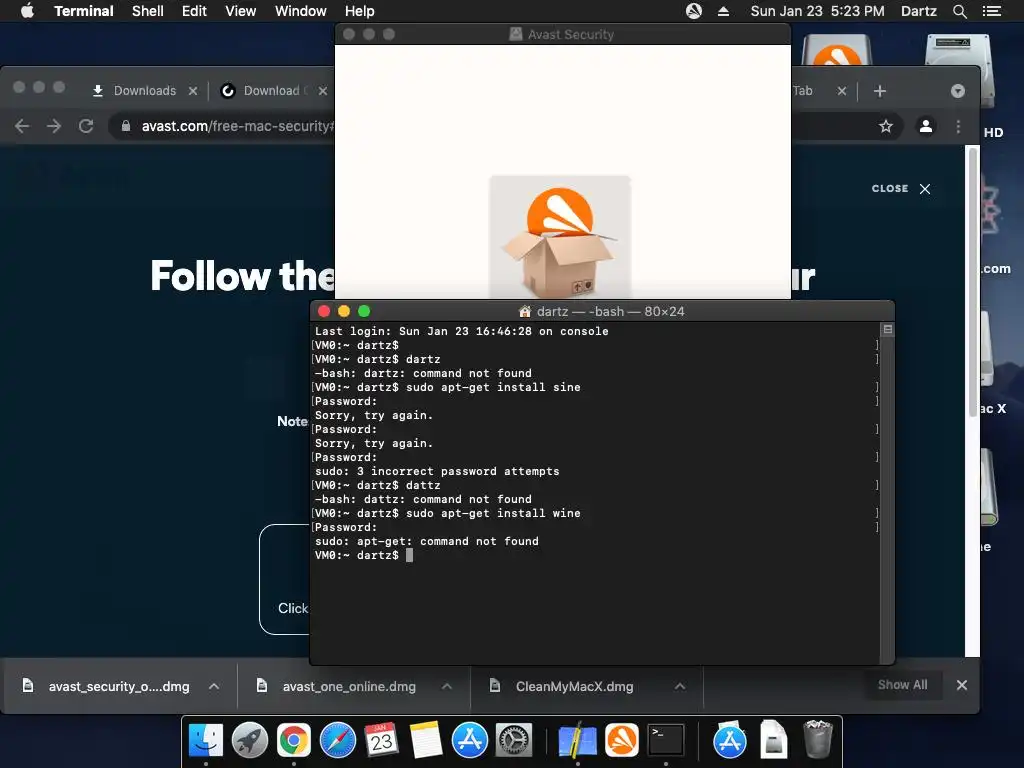Expand options for CleanMyMacX.dmg download
The width and height of the screenshot is (1024, 768).
pos(680,686)
